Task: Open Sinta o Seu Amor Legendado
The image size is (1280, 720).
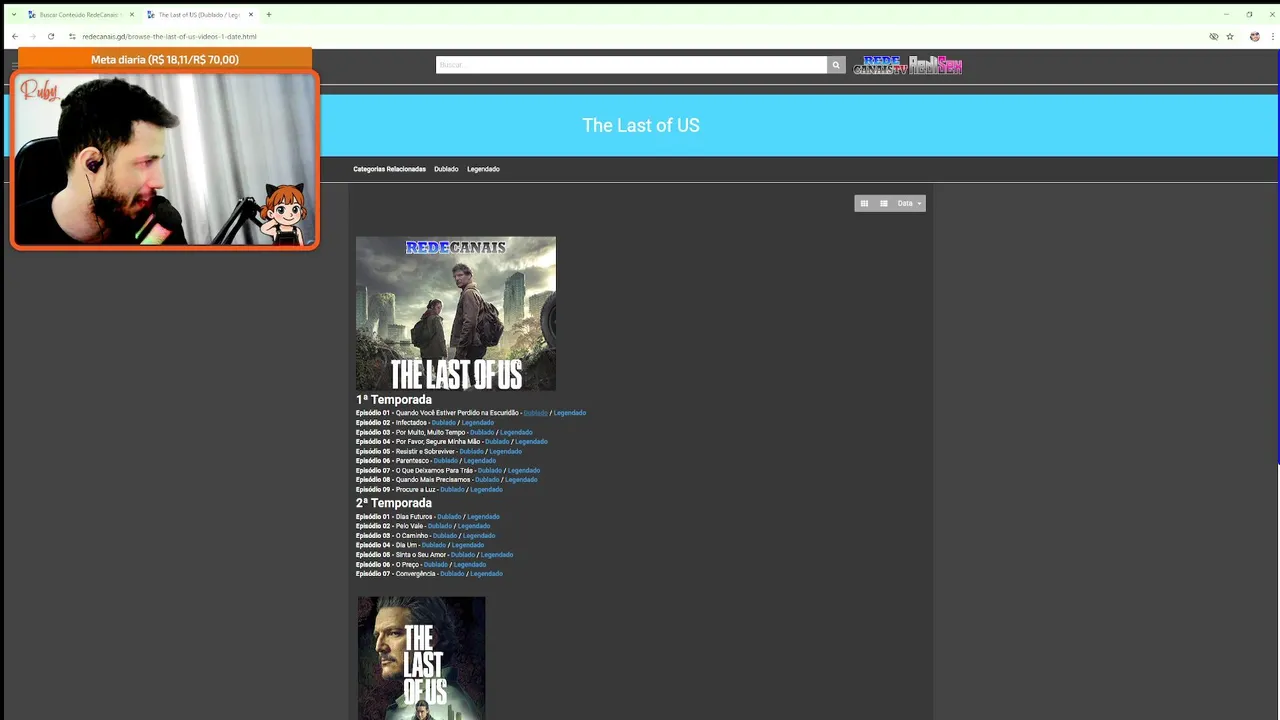Action: tap(497, 555)
